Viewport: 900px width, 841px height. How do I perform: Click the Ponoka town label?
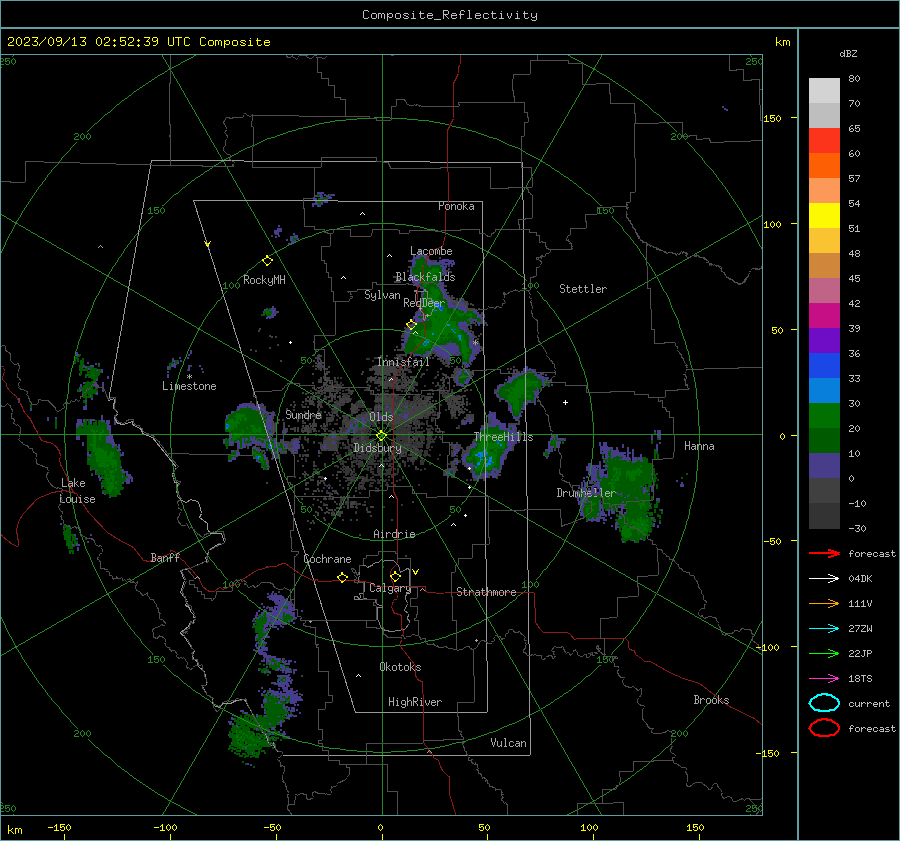click(x=456, y=206)
